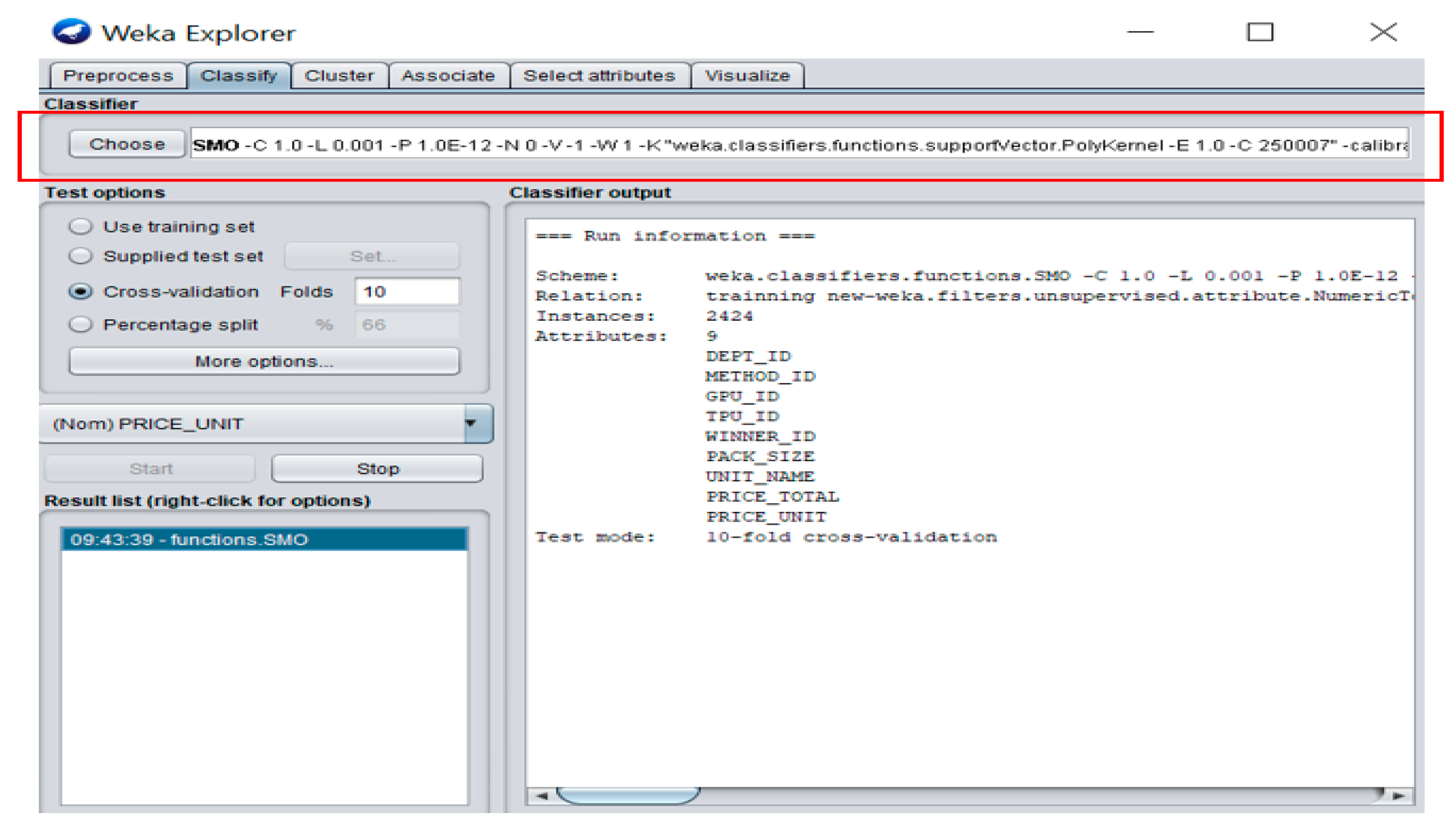Select Supplied test set option

click(80, 256)
